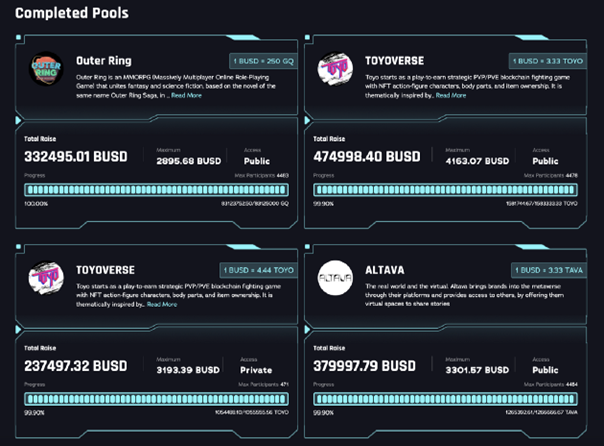Image resolution: width=604 pixels, height=446 pixels.
Task: Click the arrow marker beside ALTAVA card
Action: (307, 329)
